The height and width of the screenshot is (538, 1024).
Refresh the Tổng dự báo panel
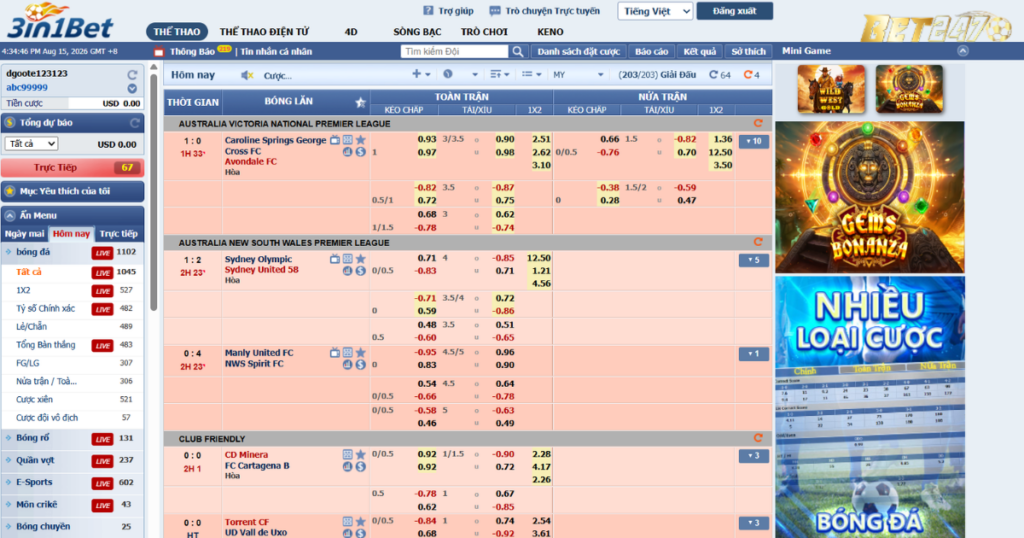(x=135, y=123)
